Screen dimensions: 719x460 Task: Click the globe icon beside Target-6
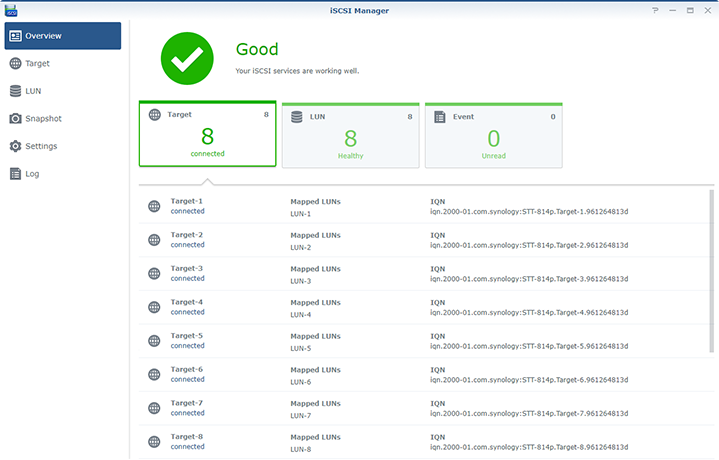coord(154,375)
